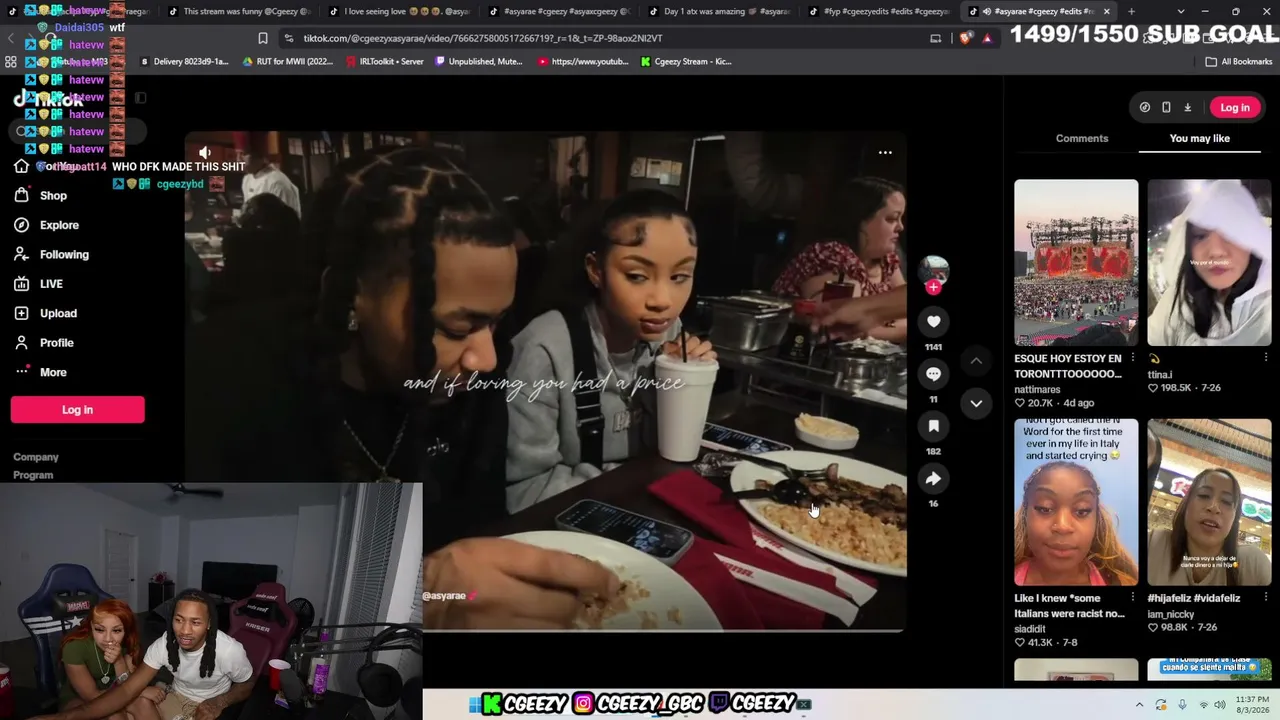Open 'Cgeezy Stream - Kic...' bookmark
The width and height of the screenshot is (1280, 720).
[x=686, y=61]
